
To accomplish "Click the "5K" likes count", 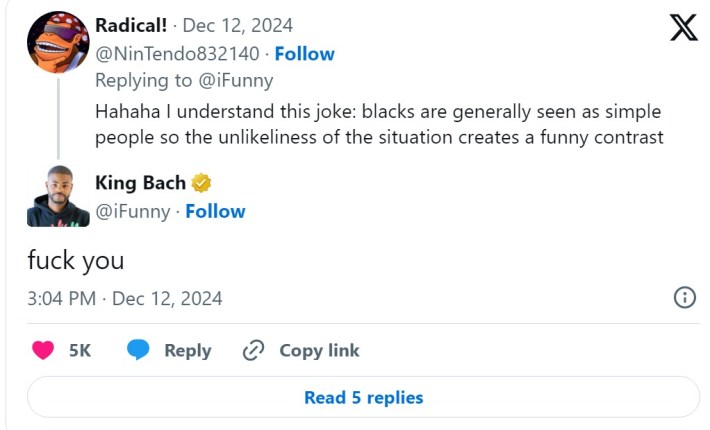I will (80, 351).
